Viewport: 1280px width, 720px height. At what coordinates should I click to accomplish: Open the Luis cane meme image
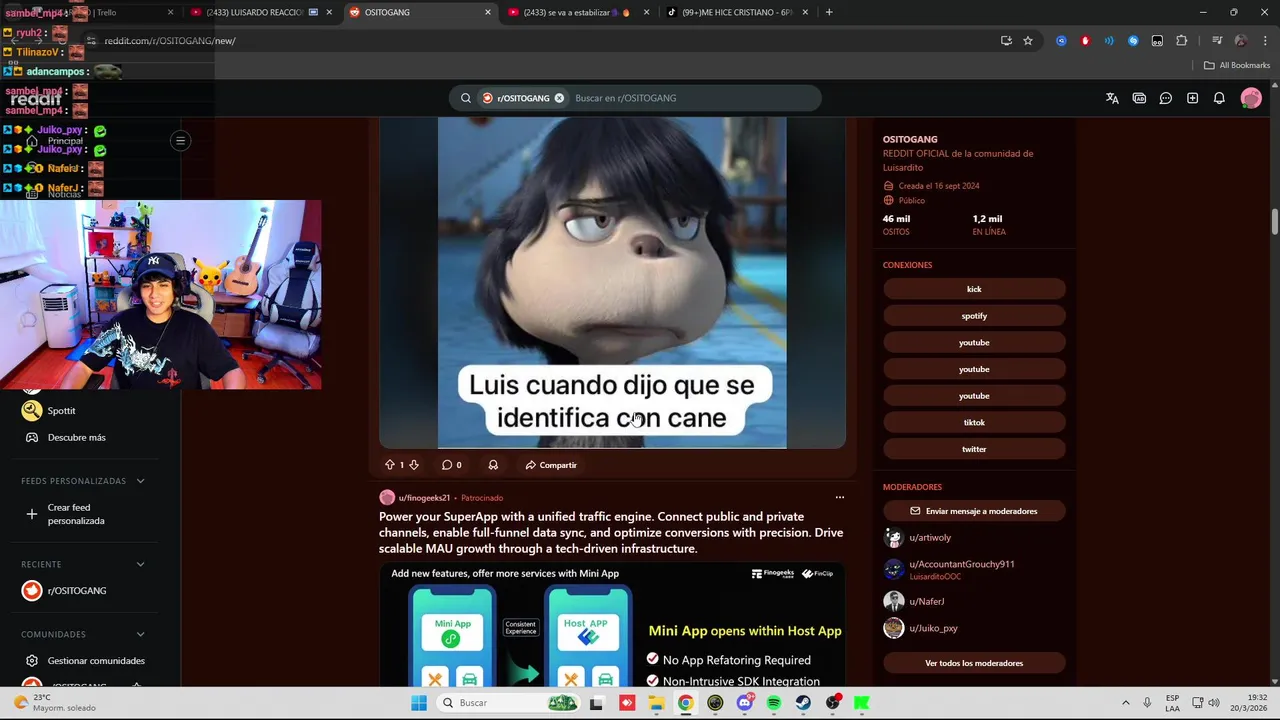tap(612, 283)
